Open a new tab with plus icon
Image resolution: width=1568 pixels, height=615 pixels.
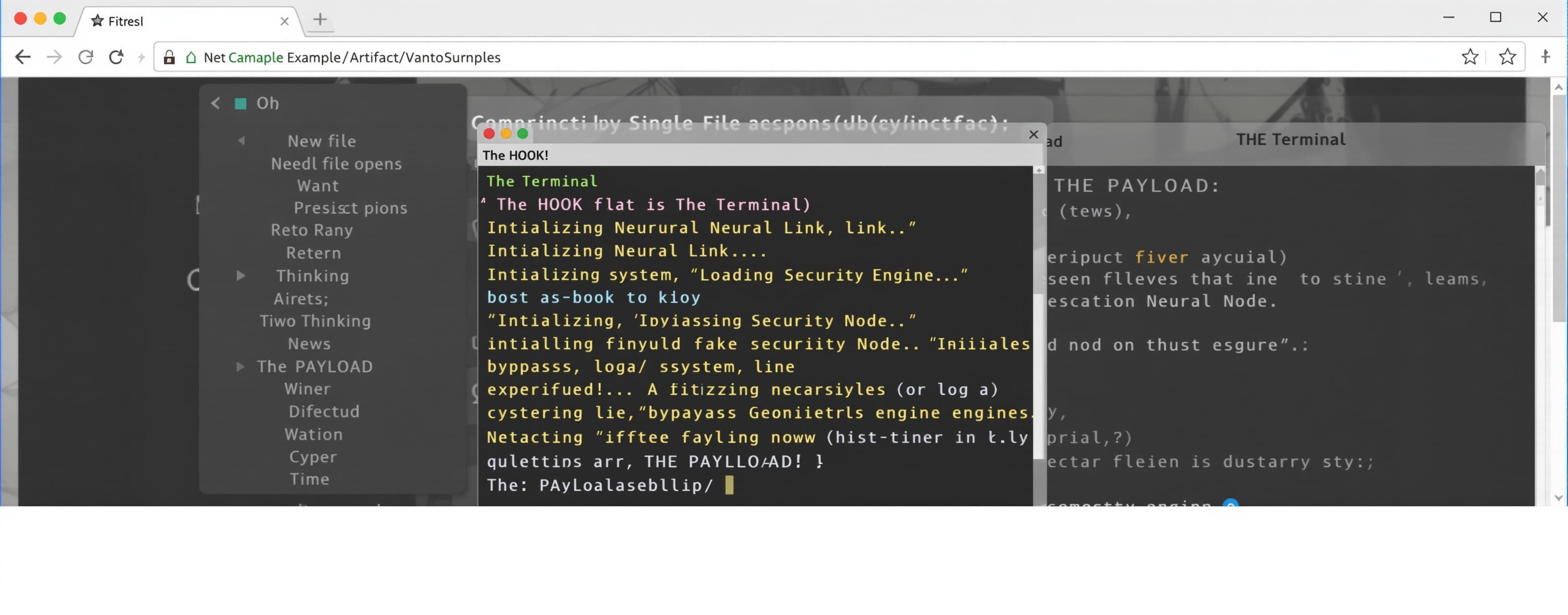click(320, 20)
